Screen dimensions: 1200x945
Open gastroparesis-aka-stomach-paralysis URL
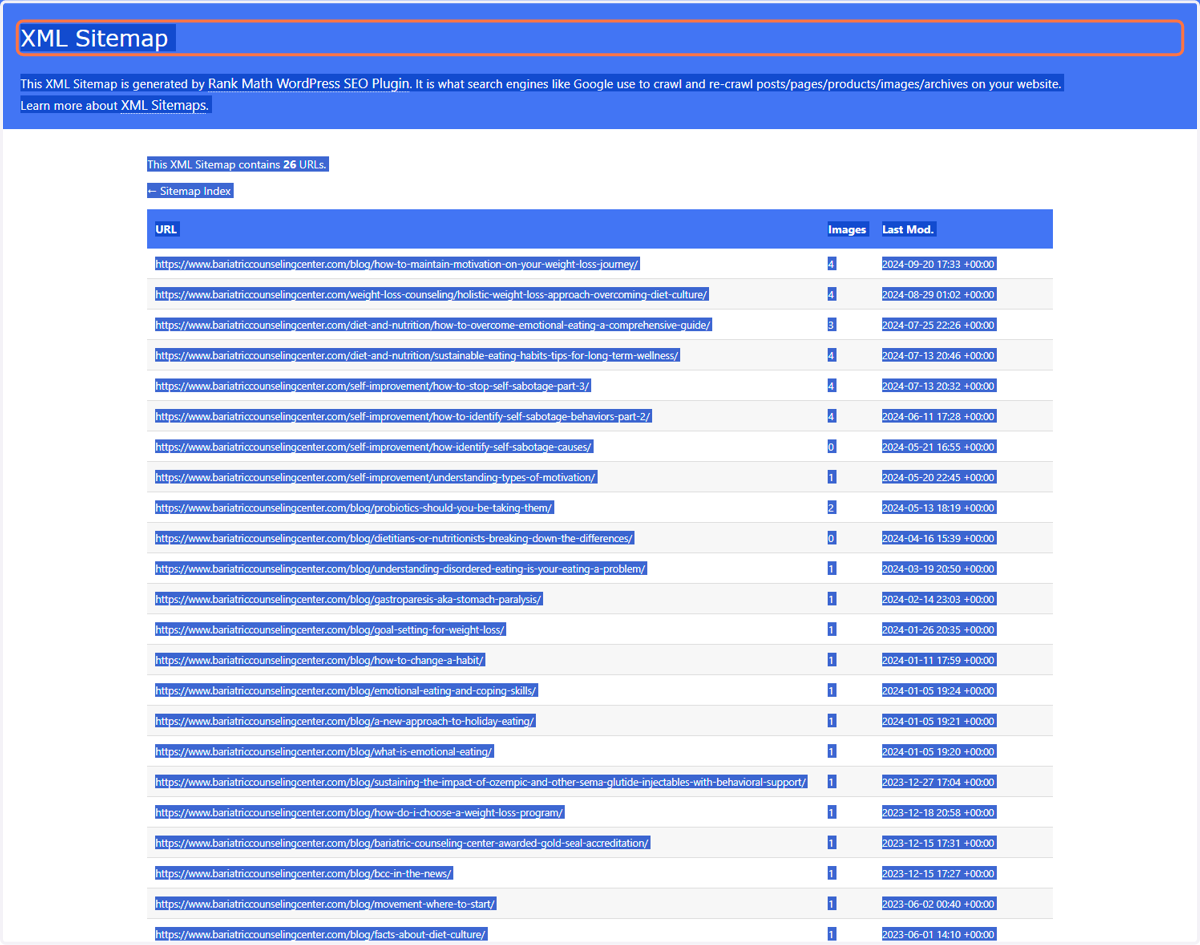click(x=349, y=599)
